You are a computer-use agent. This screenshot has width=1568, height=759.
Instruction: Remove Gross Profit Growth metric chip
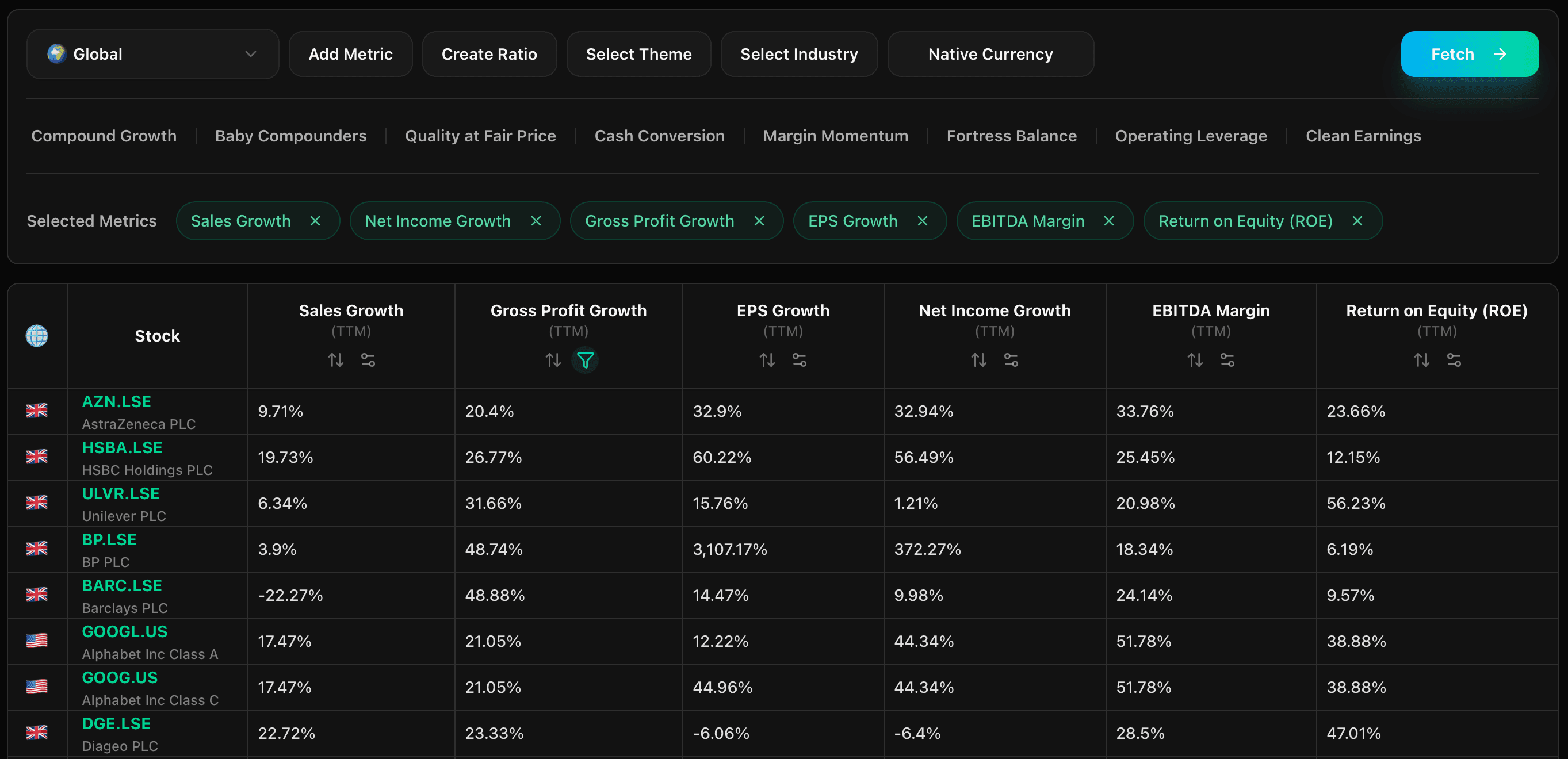coord(759,221)
